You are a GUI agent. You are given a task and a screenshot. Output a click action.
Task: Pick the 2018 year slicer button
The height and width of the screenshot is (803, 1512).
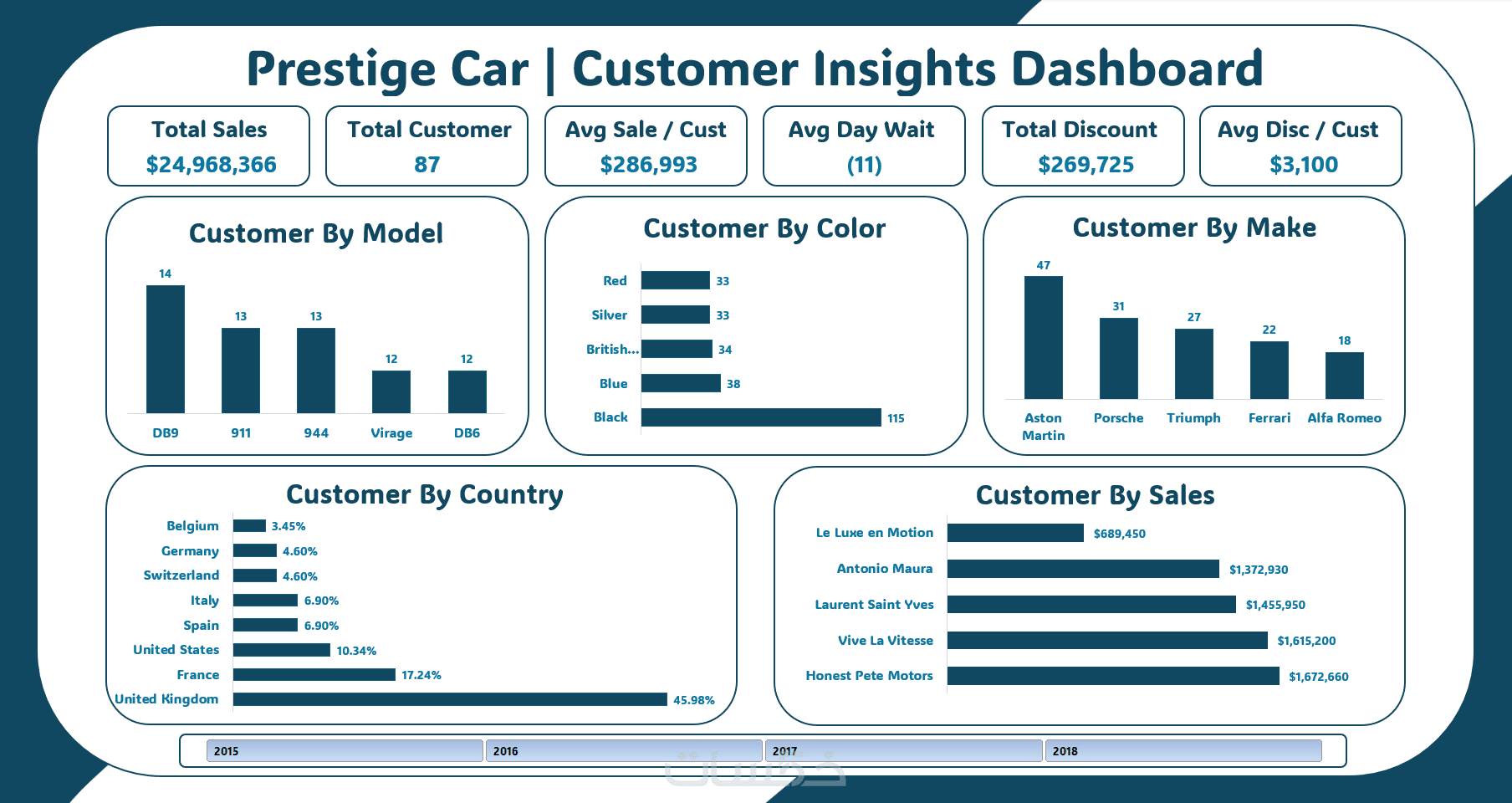(1183, 751)
